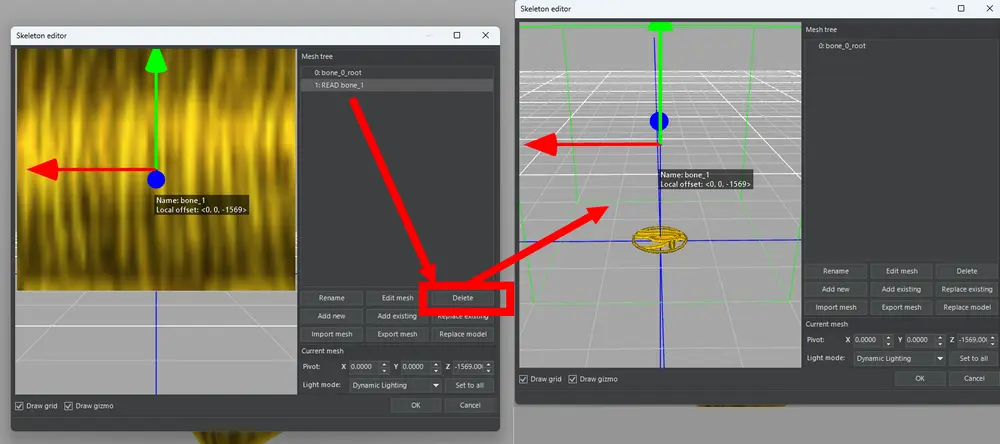Click the blue pivot dot in right viewport

[658, 122]
